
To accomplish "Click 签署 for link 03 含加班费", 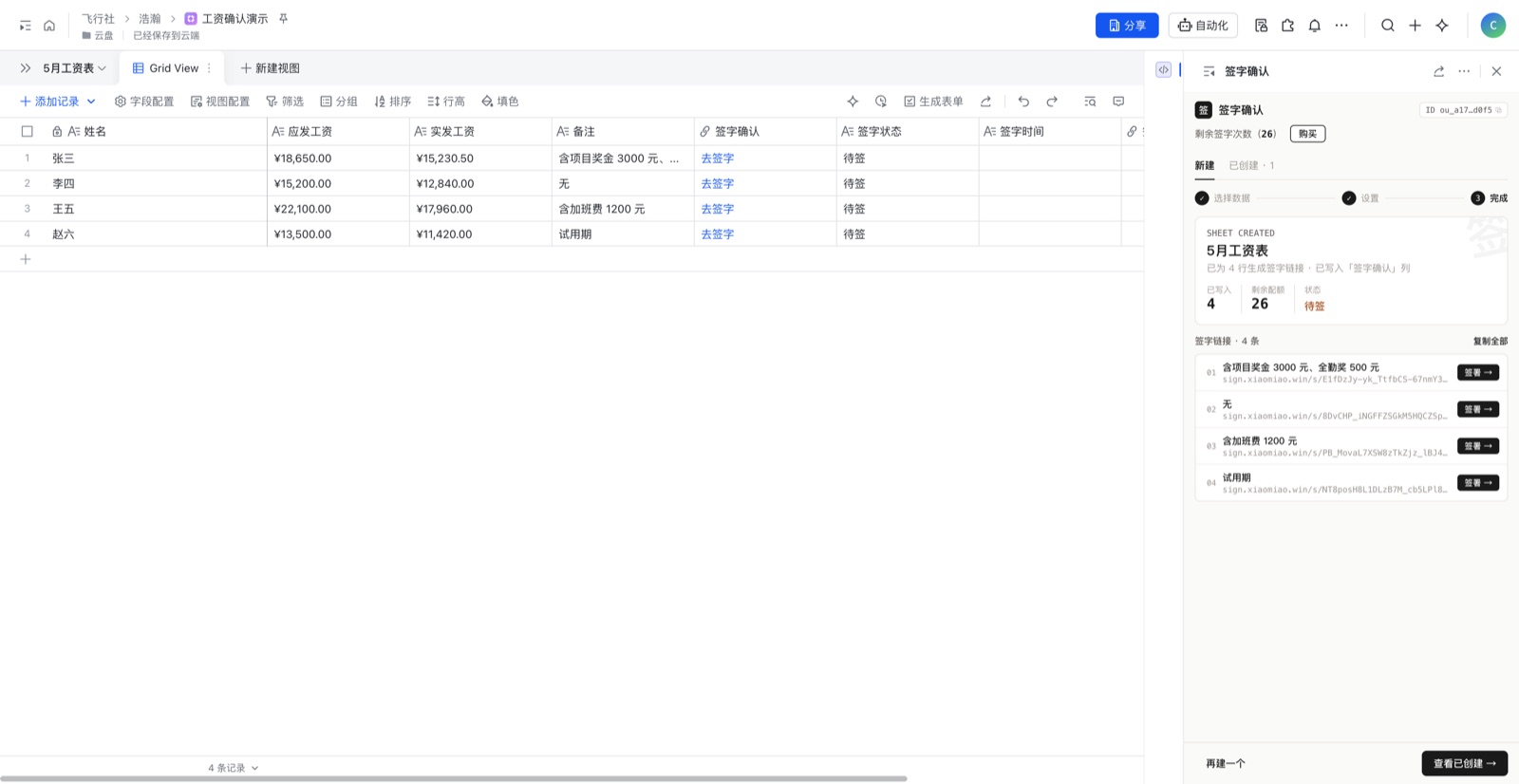I will [x=1478, y=446].
